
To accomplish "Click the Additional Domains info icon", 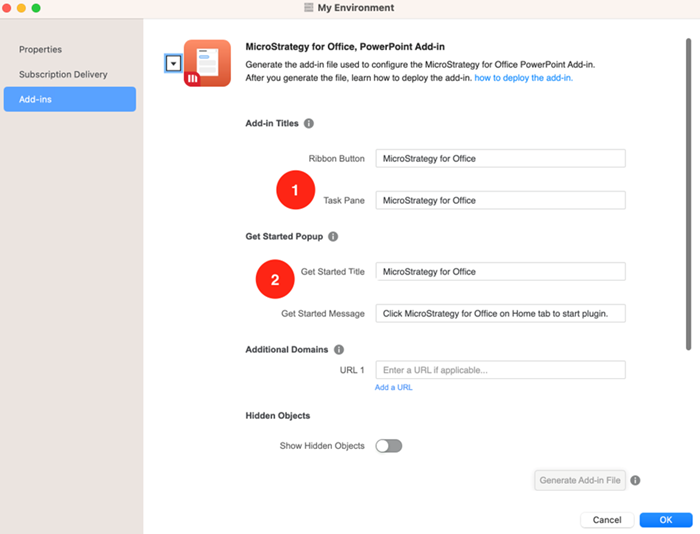I will (x=339, y=350).
